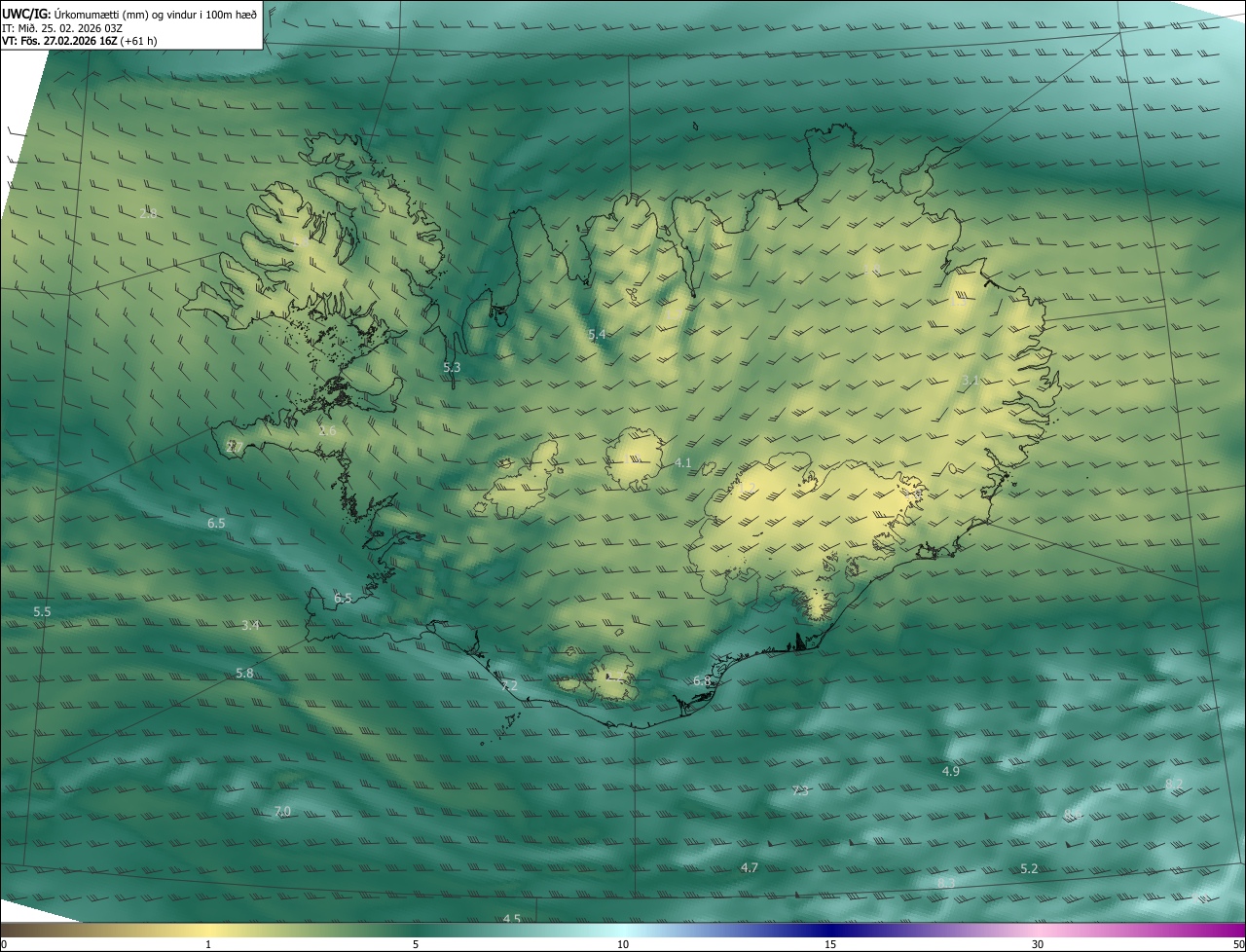Click the 7.0 value label on the map
Viewport: 1246px width, 952px height.
tap(282, 812)
